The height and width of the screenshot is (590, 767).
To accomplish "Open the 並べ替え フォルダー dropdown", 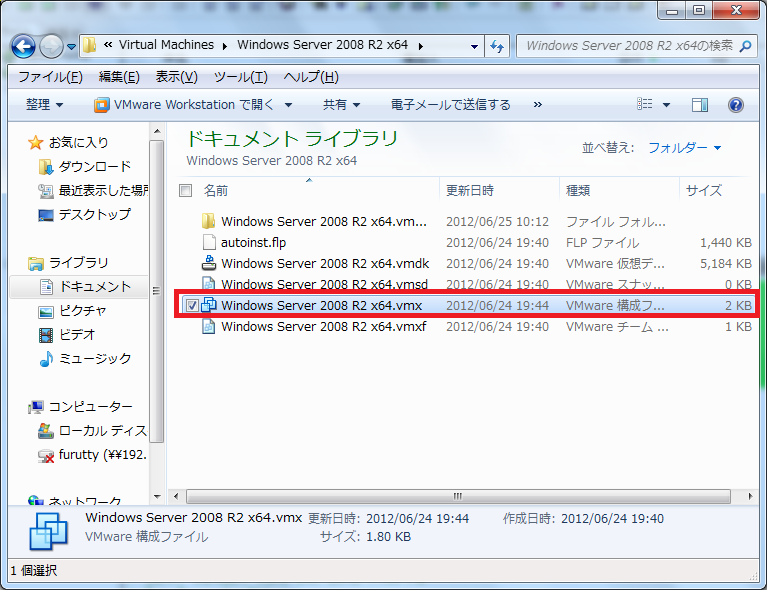I will [684, 147].
